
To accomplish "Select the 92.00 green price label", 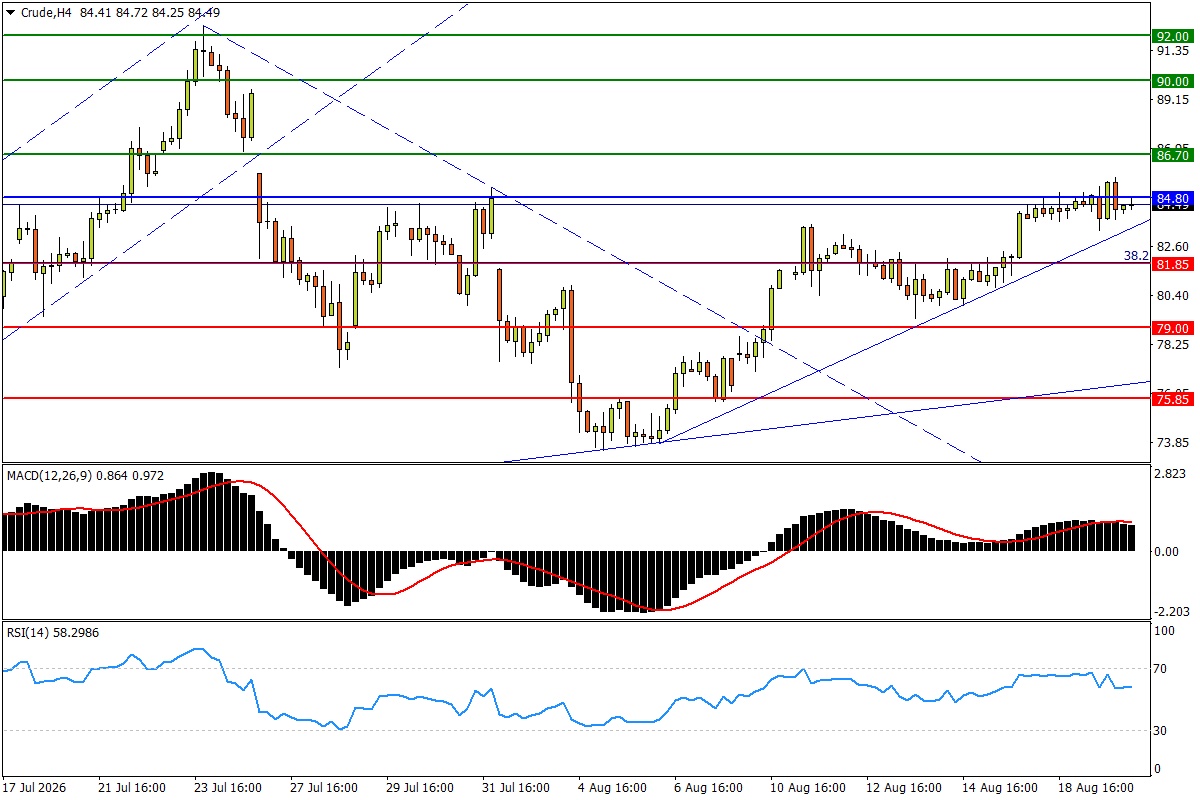I will click(x=1171, y=35).
